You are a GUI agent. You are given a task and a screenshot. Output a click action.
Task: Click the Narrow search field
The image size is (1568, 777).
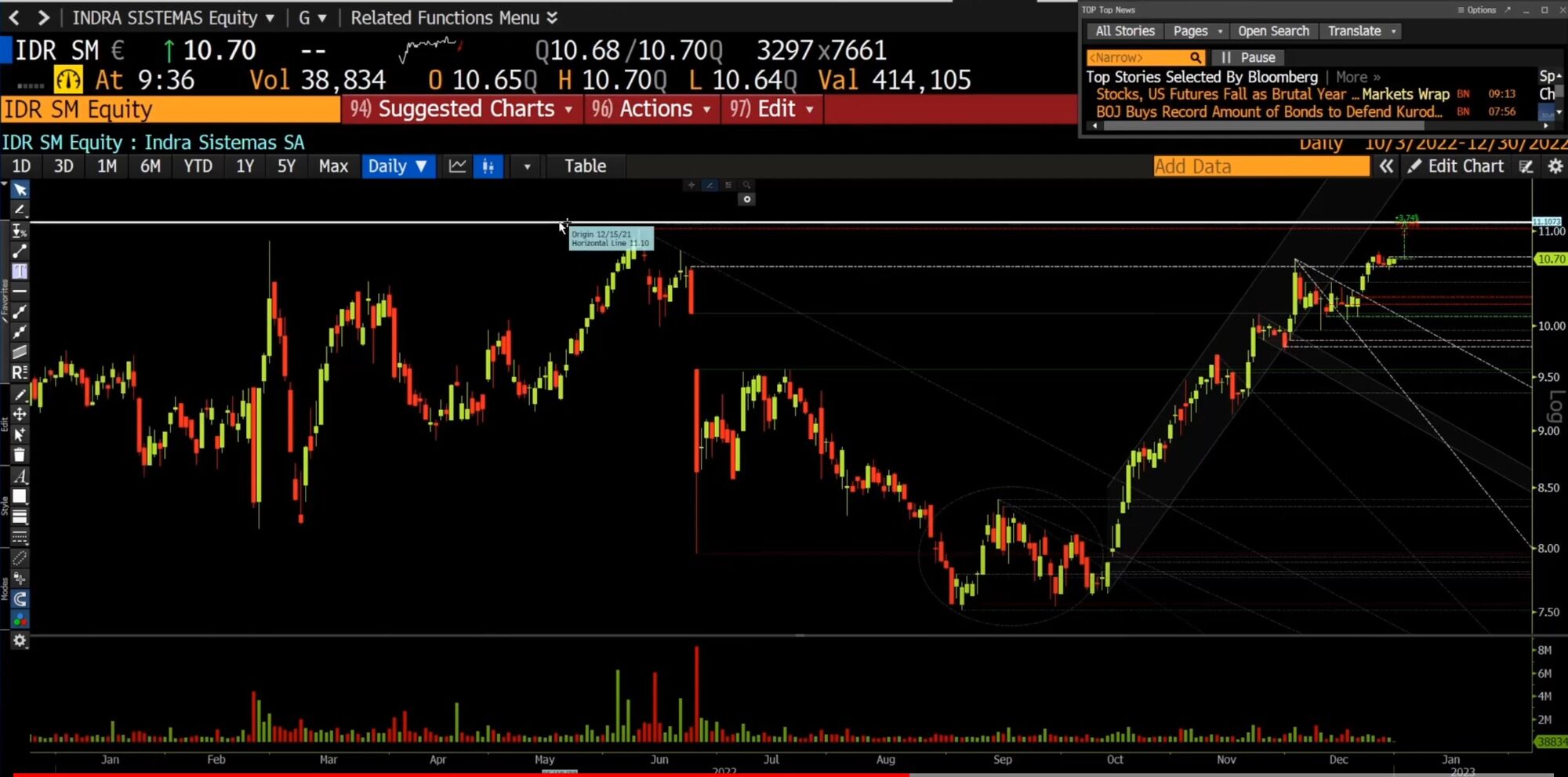tap(1145, 57)
